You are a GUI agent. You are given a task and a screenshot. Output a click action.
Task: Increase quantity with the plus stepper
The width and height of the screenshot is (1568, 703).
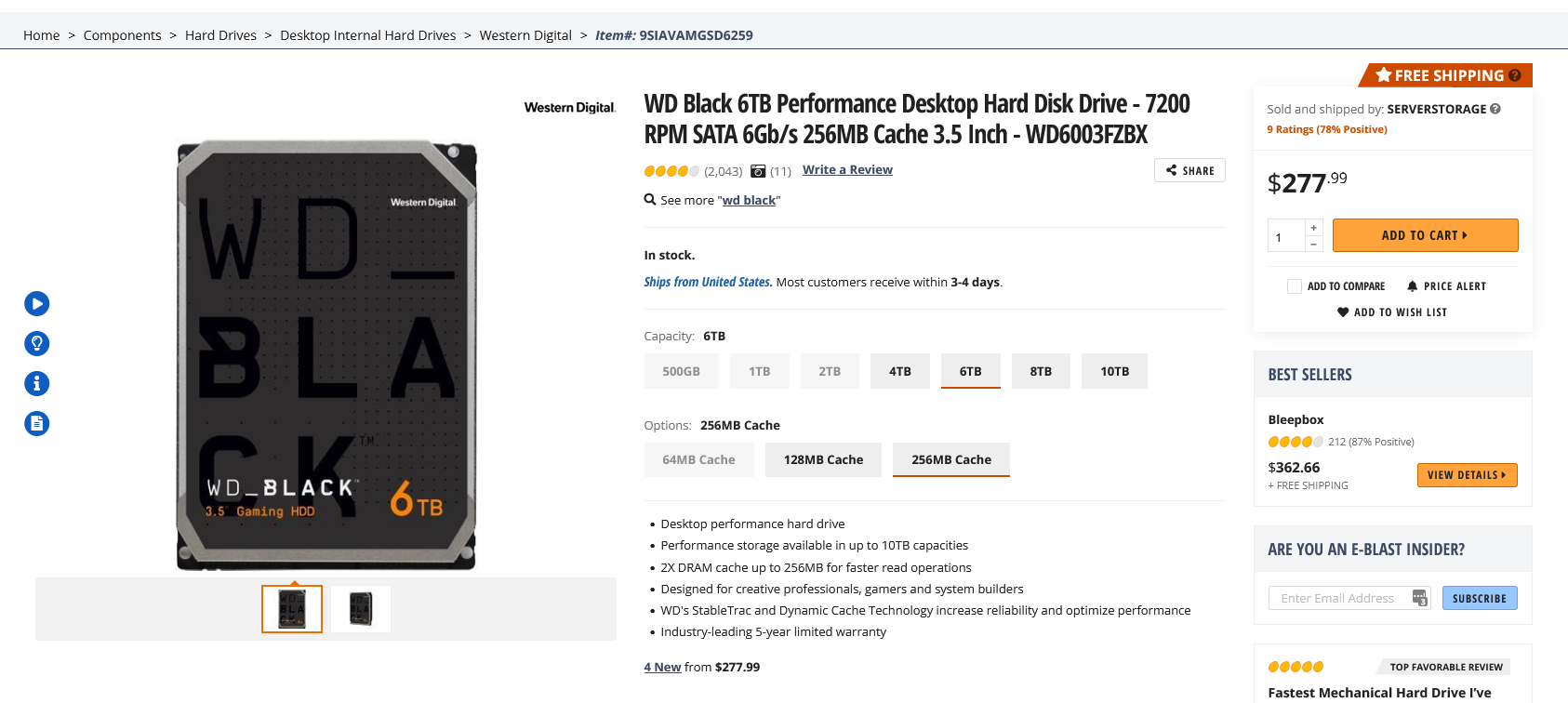pos(1313,228)
